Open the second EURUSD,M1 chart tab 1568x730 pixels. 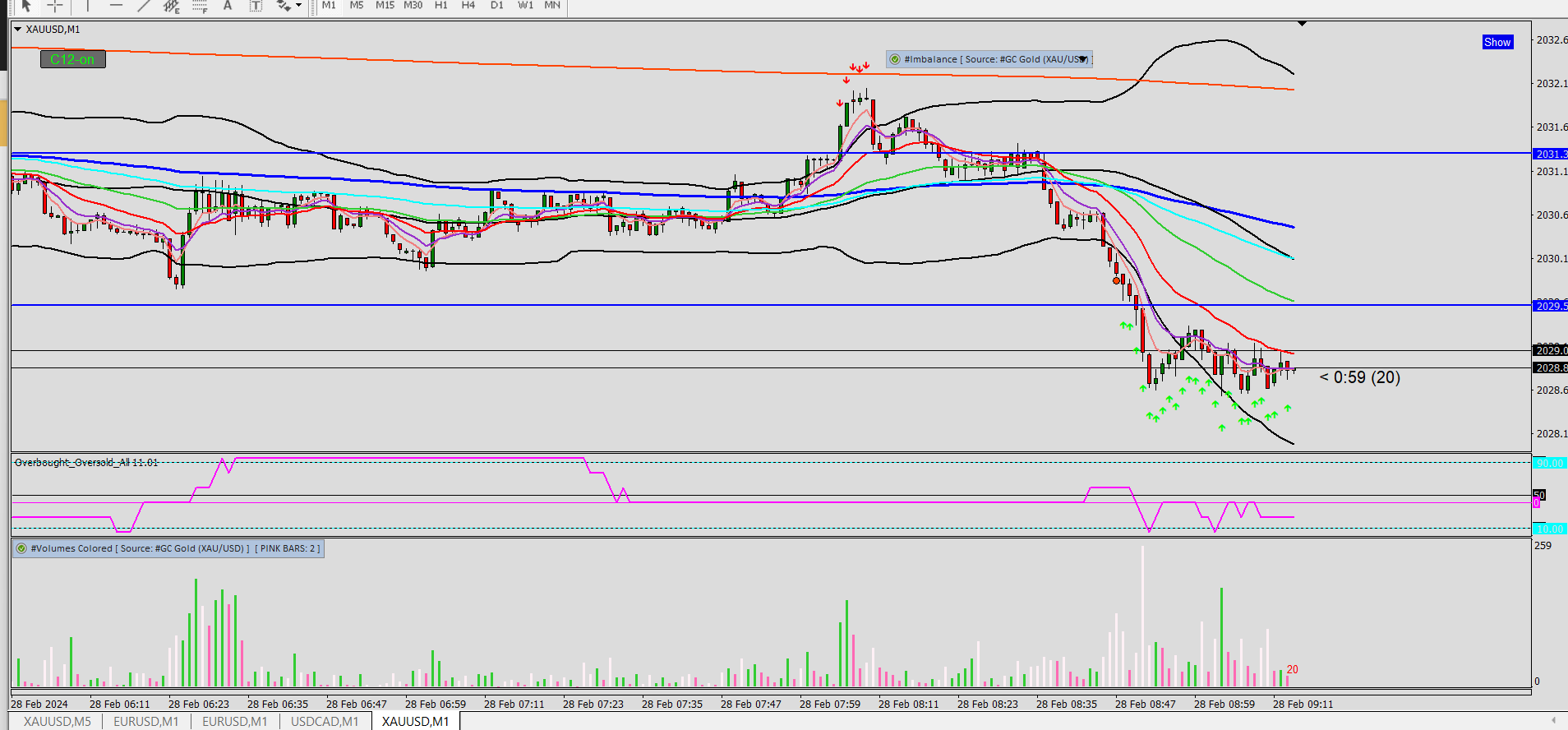[x=235, y=722]
